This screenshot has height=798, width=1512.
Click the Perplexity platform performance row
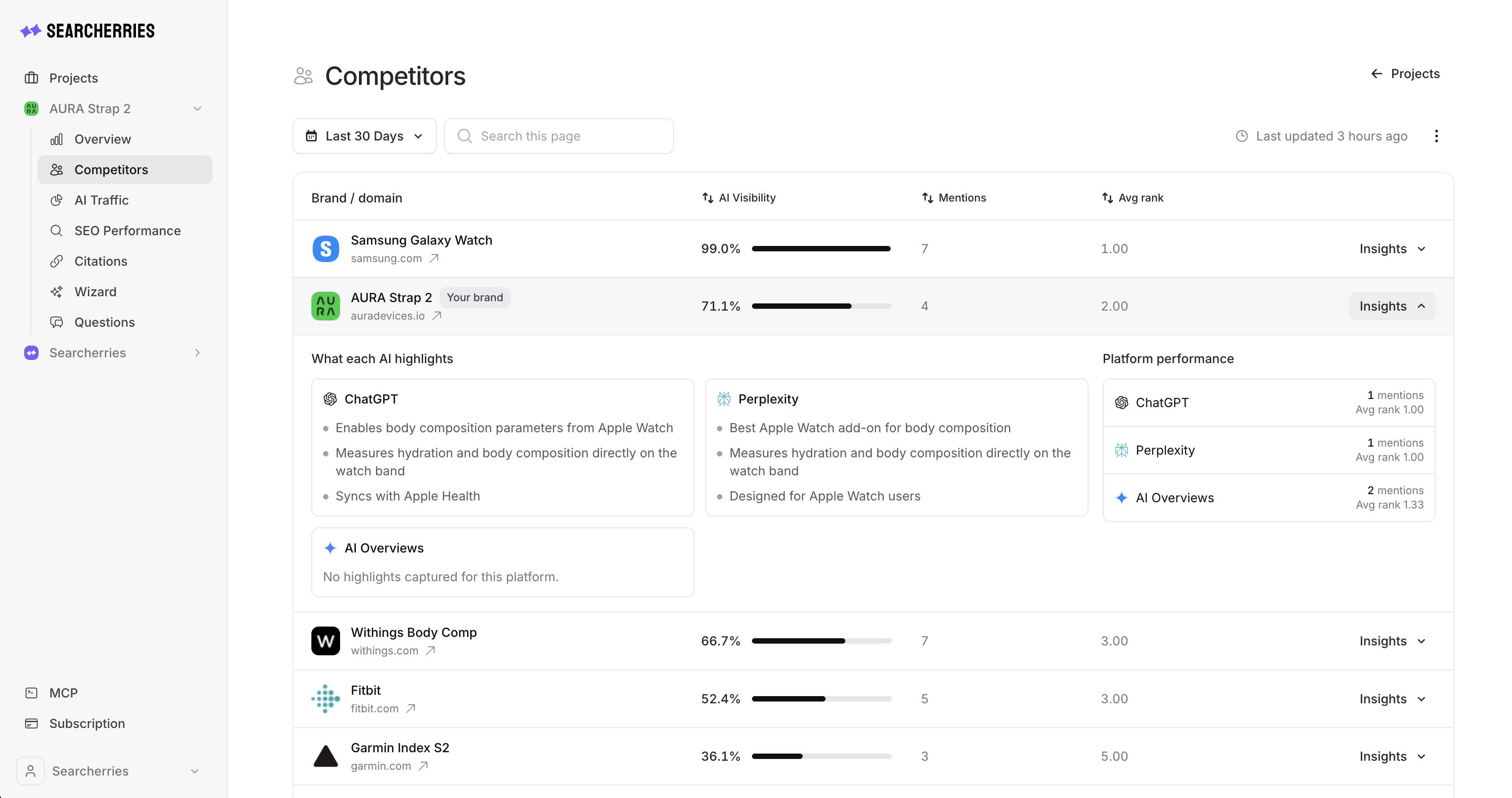pyautogui.click(x=1269, y=450)
